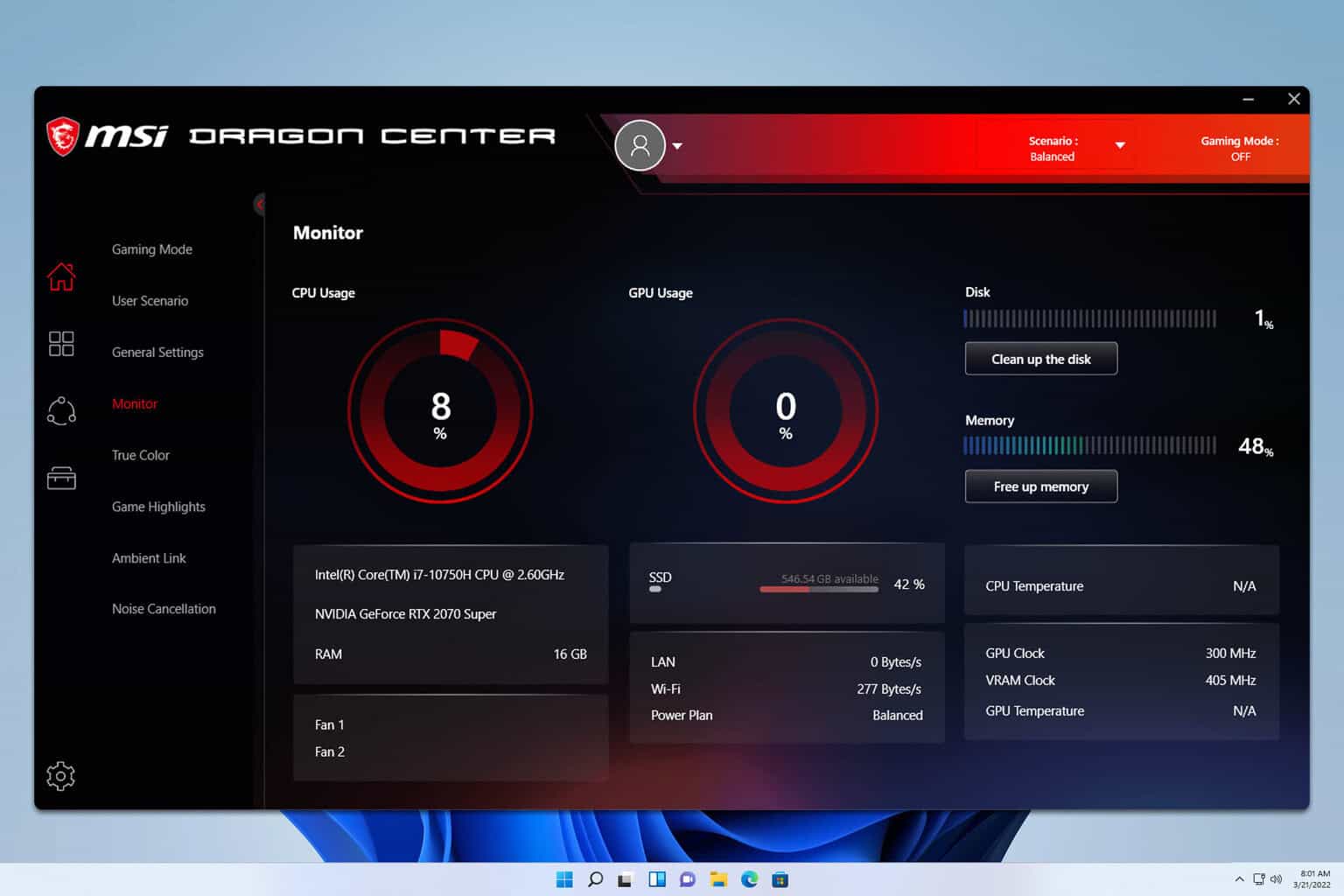
Task: Open the apps grid icon in the sidebar
Action: [61, 343]
